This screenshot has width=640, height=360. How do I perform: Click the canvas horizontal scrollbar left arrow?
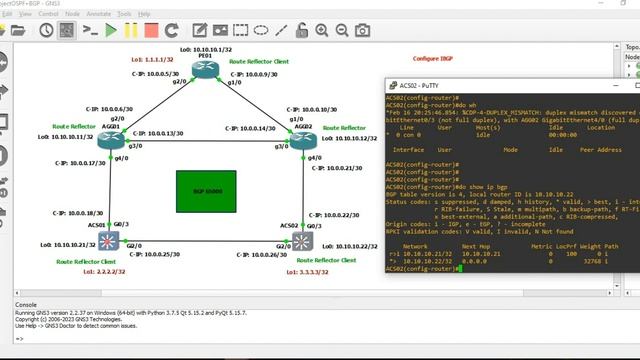point(17,293)
